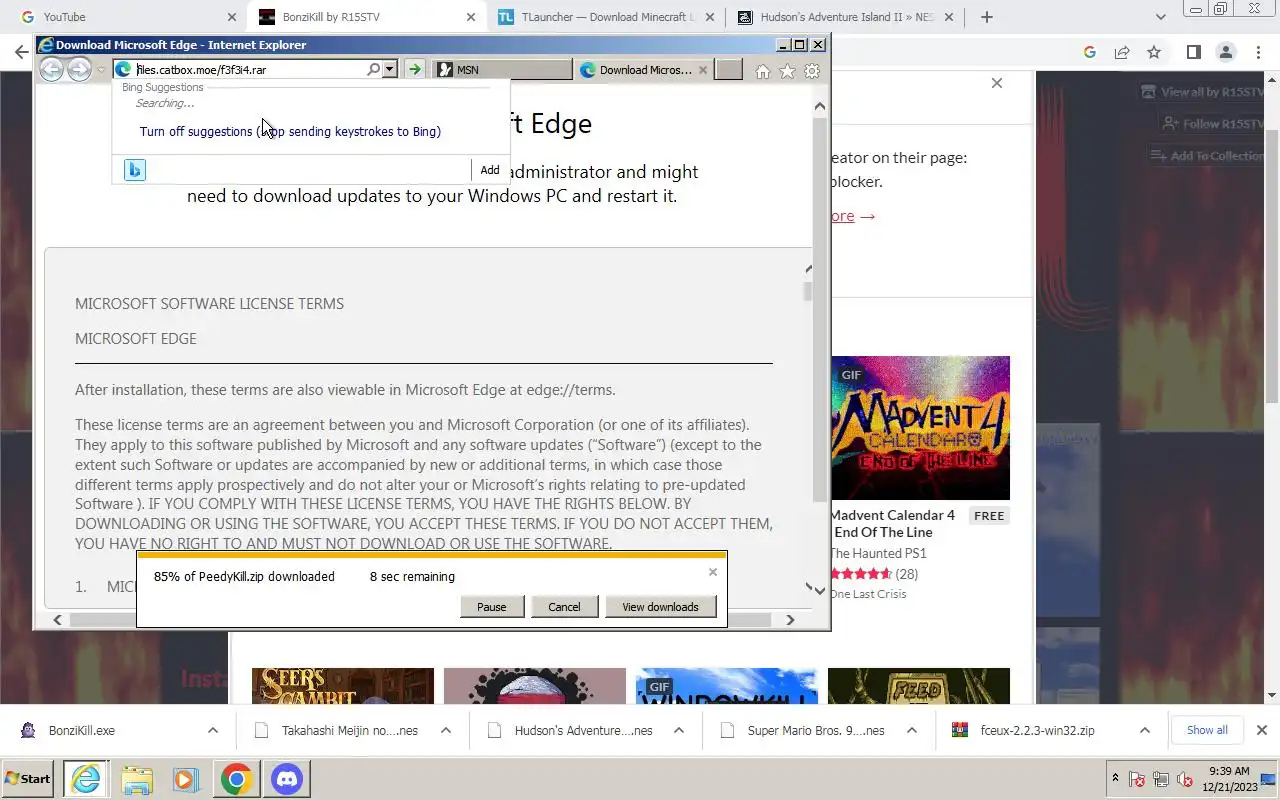Close the Chrome downloads shelf
This screenshot has height=800, width=1280.
pos(1262,730)
